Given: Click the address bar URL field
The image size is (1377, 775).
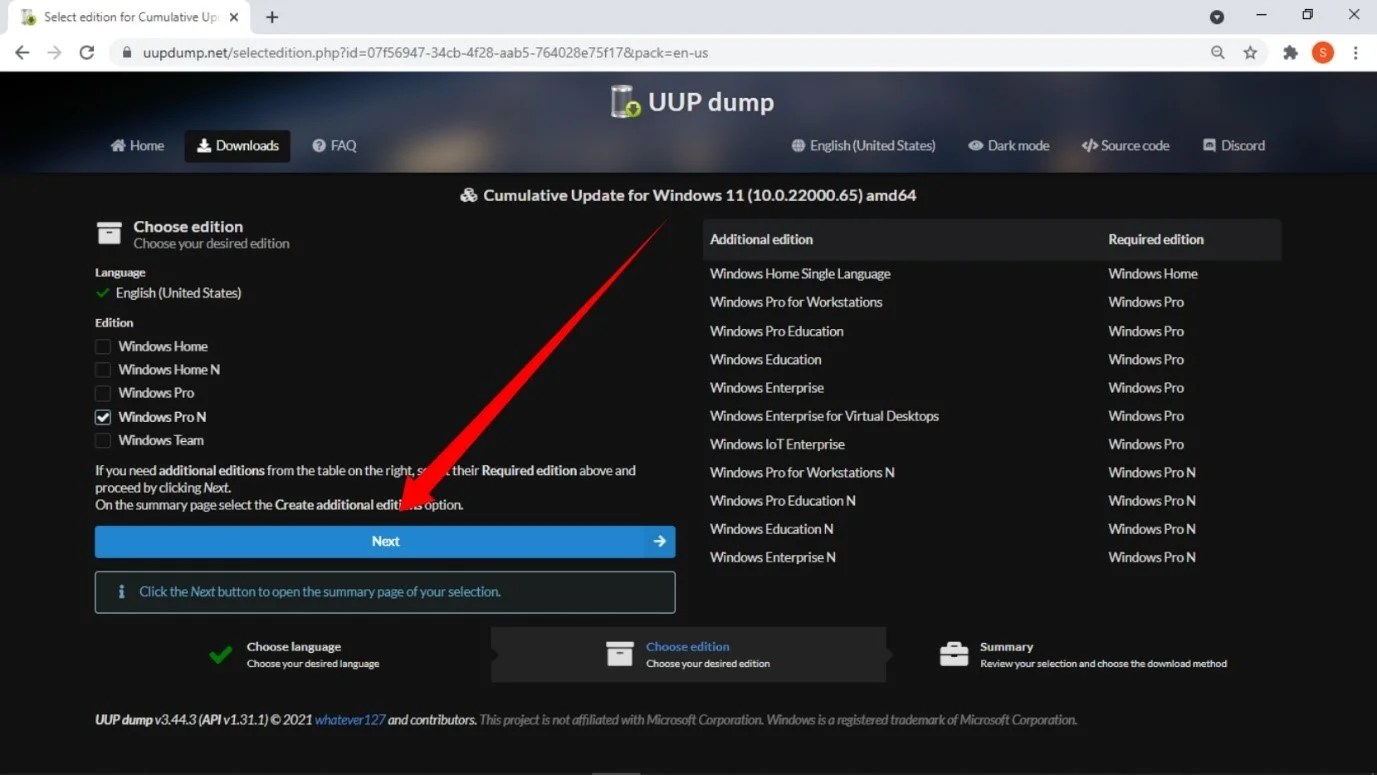Looking at the screenshot, I should coord(660,53).
